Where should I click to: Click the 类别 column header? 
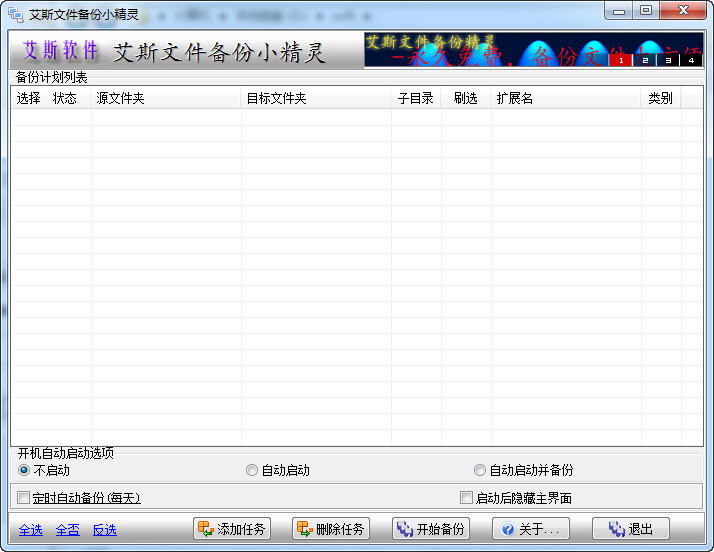point(661,98)
